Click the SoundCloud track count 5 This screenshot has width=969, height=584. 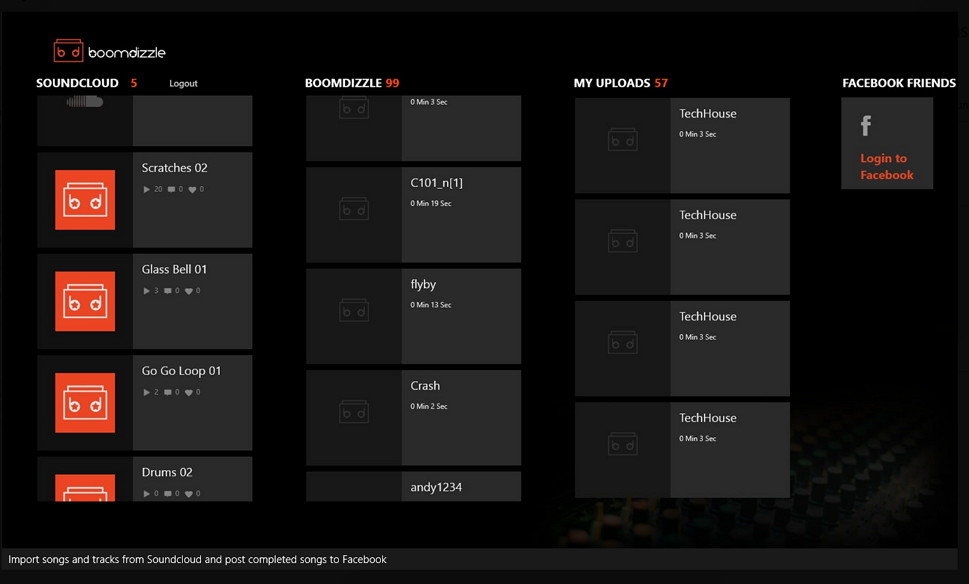[133, 83]
